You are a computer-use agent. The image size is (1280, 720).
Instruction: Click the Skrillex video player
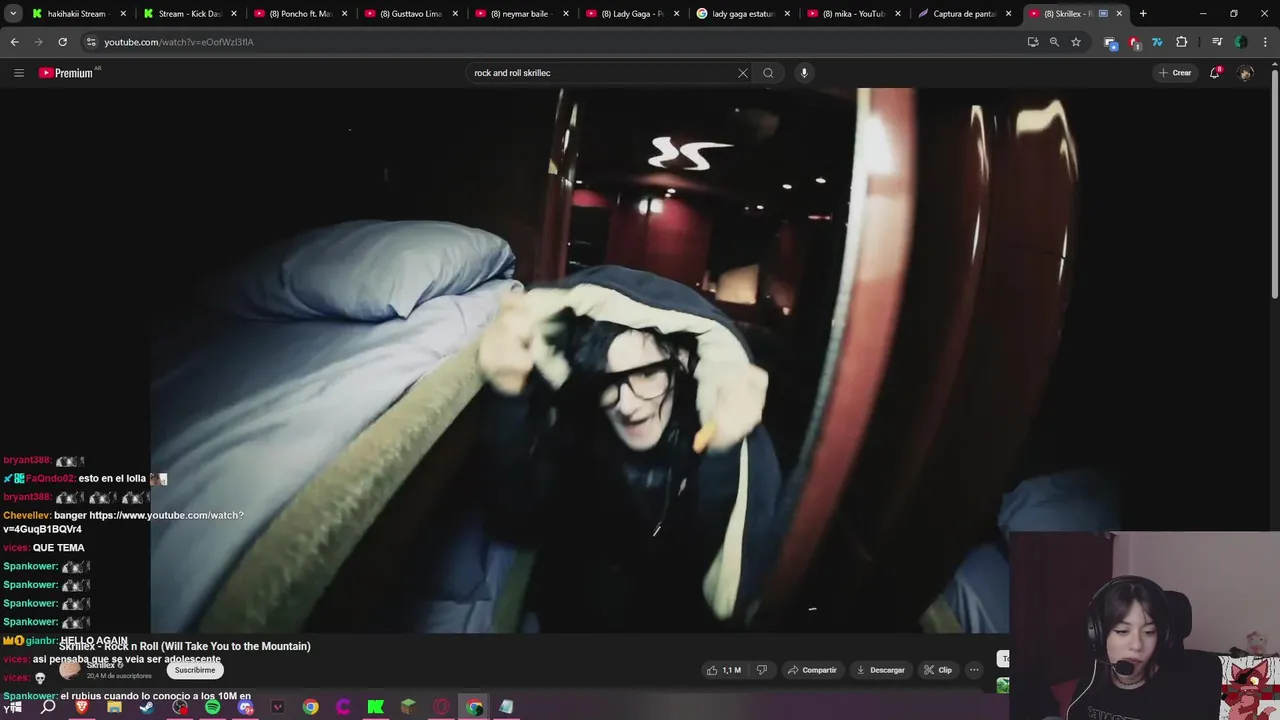640,360
